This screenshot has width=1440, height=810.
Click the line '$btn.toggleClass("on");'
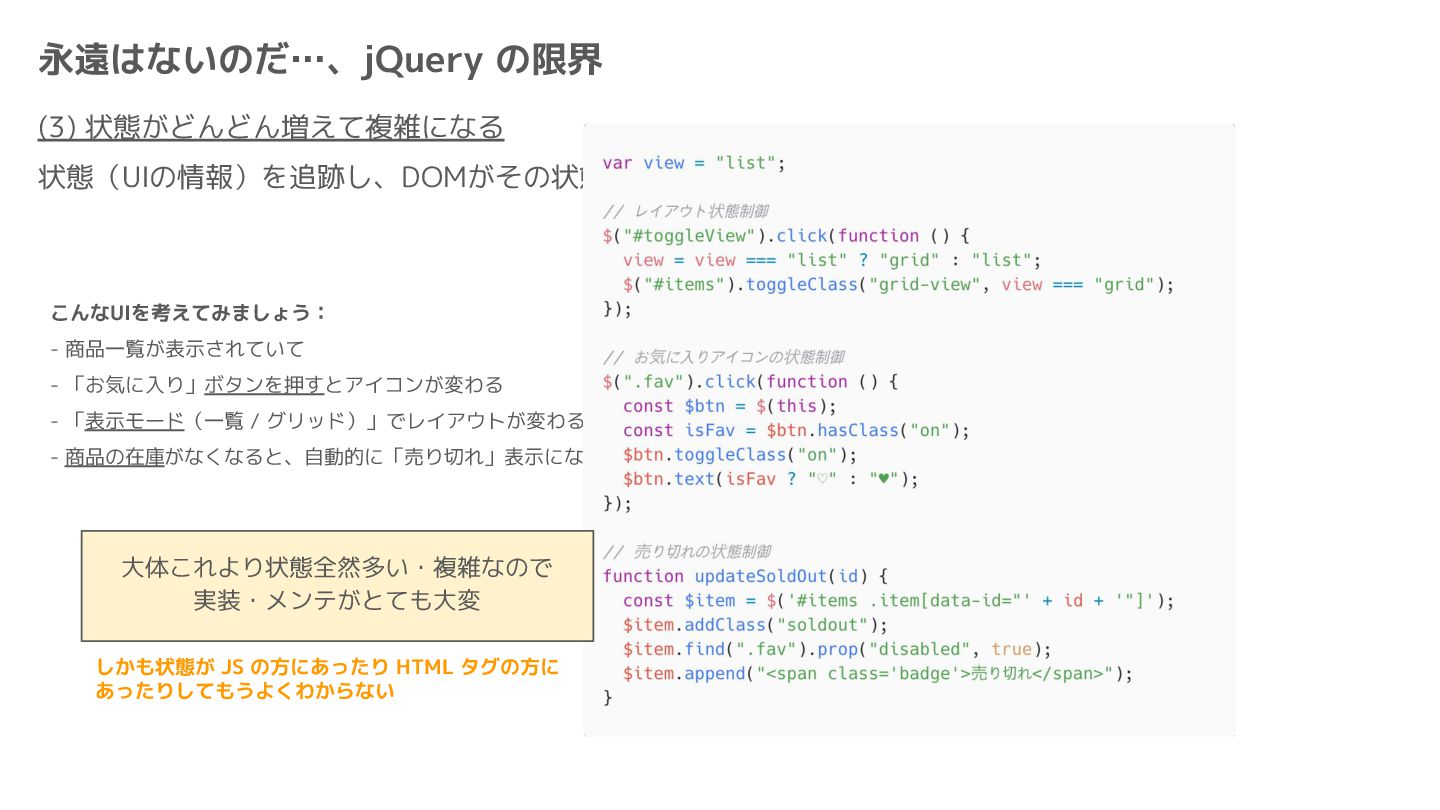(x=740, y=455)
